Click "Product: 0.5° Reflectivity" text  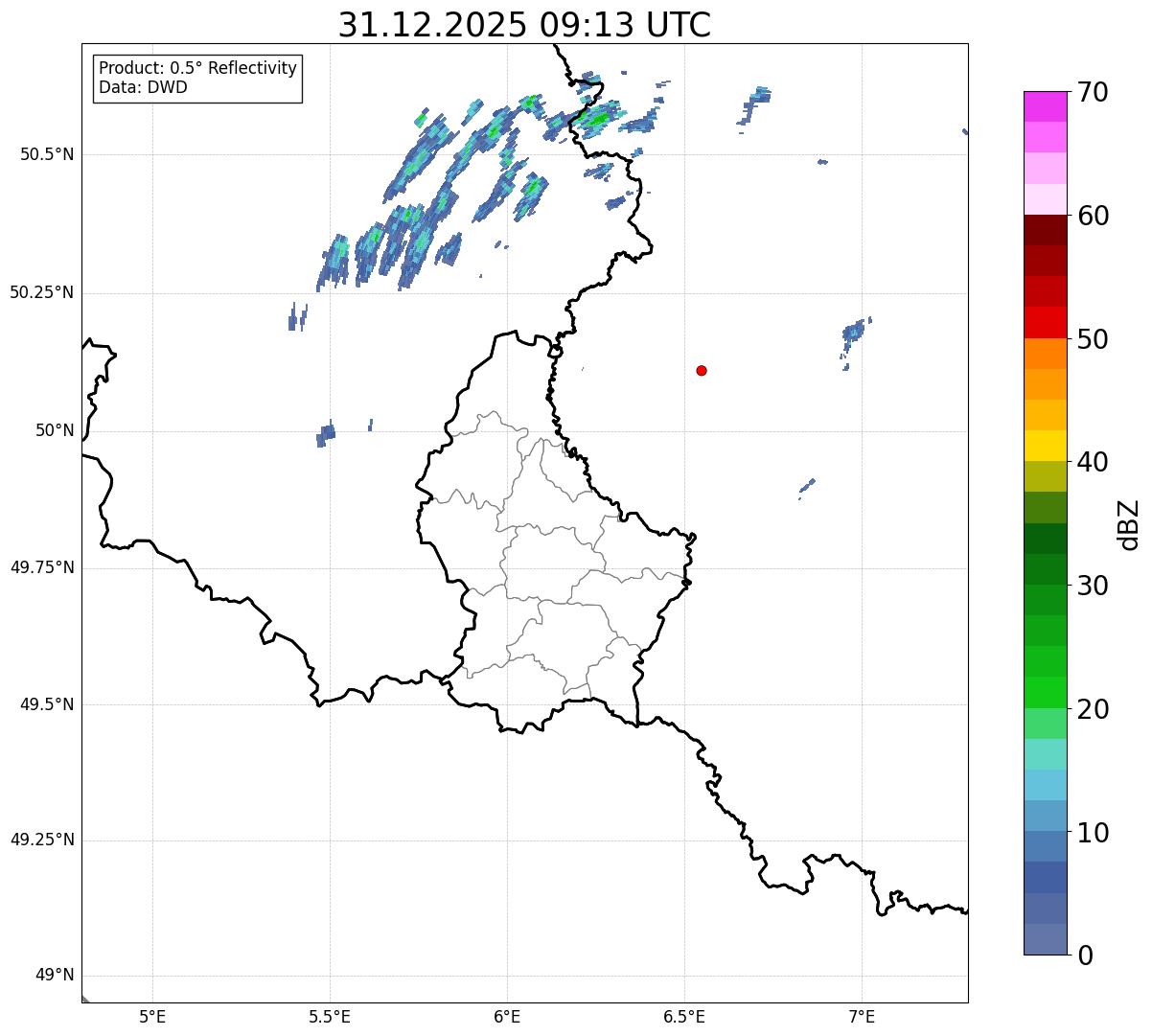[x=197, y=68]
